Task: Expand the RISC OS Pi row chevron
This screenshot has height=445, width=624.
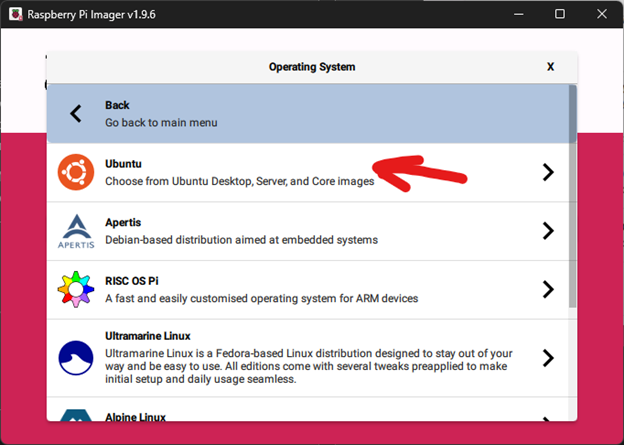Action: 548,289
